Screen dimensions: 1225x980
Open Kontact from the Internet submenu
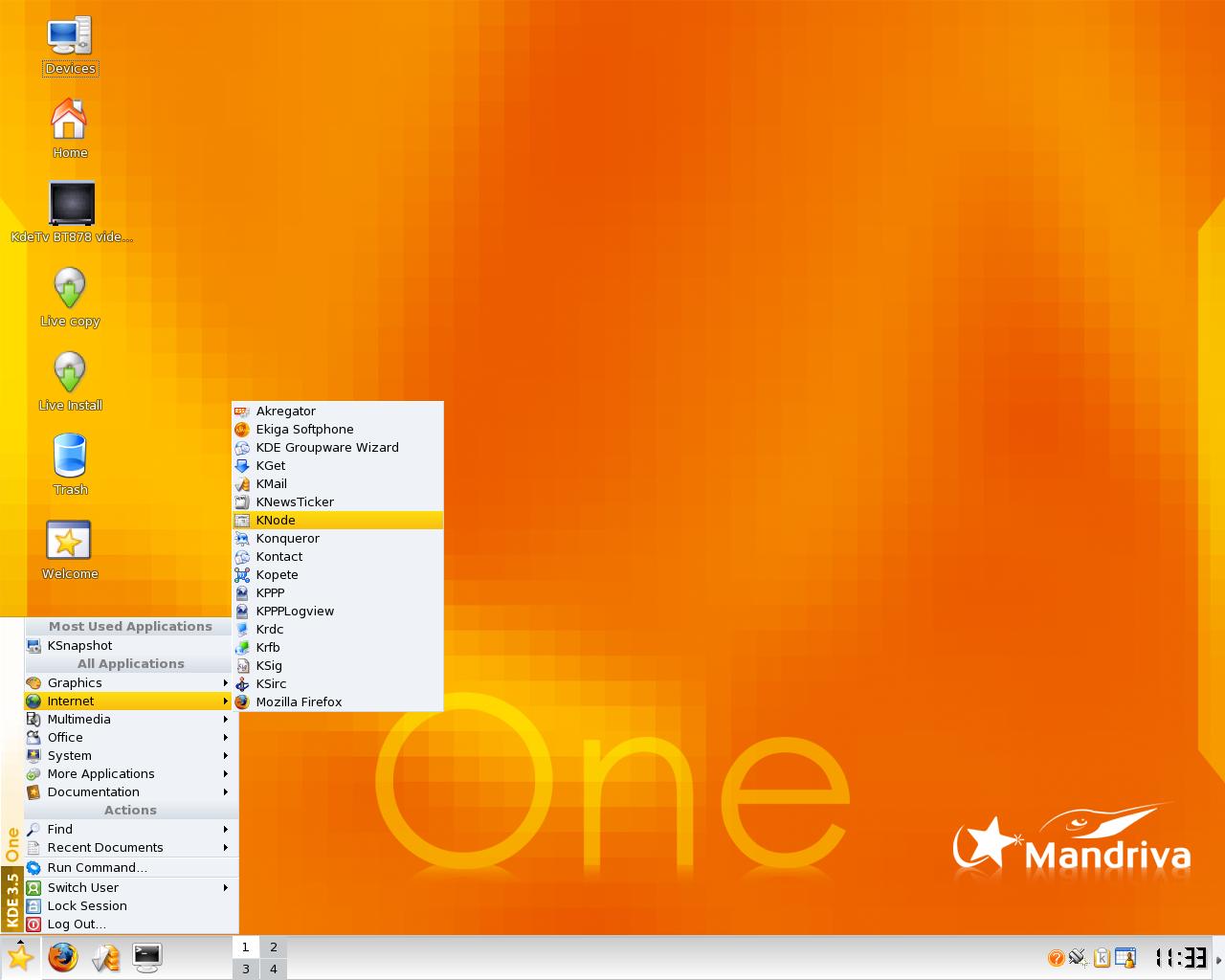pos(338,556)
